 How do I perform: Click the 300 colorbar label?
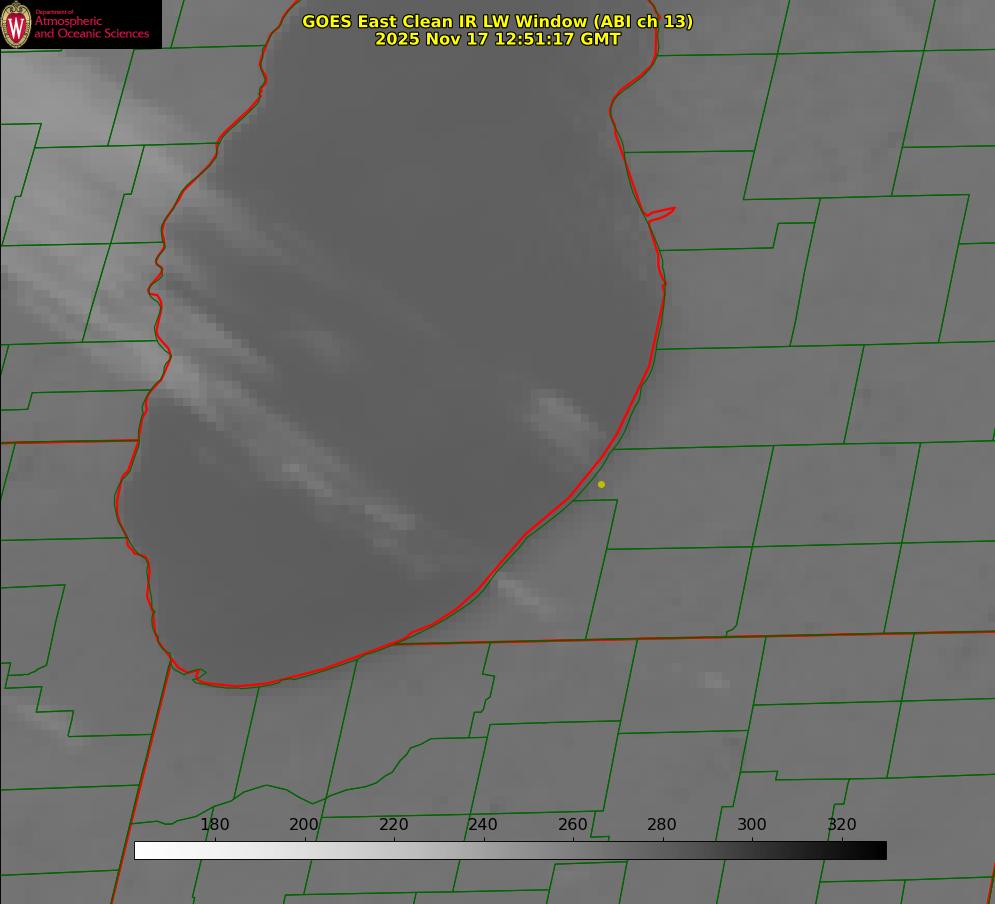(752, 824)
